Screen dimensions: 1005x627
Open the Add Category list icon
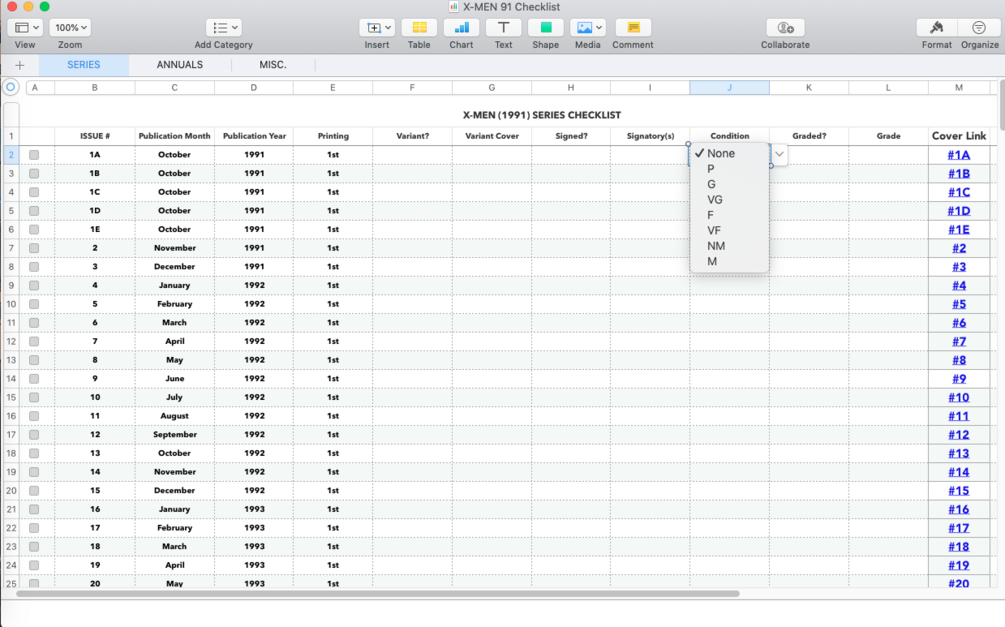pyautogui.click(x=219, y=28)
